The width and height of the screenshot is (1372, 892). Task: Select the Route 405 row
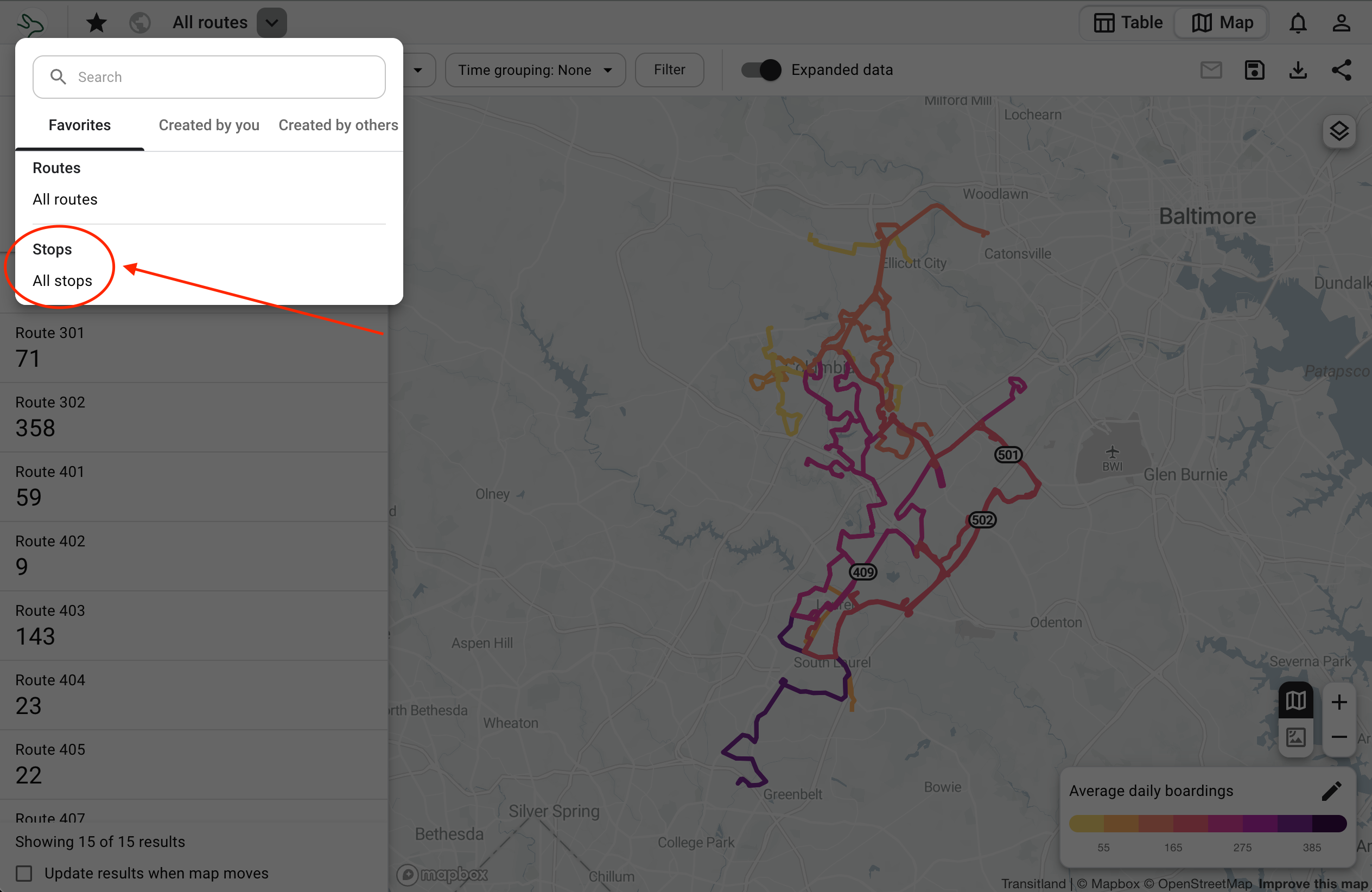(x=194, y=764)
